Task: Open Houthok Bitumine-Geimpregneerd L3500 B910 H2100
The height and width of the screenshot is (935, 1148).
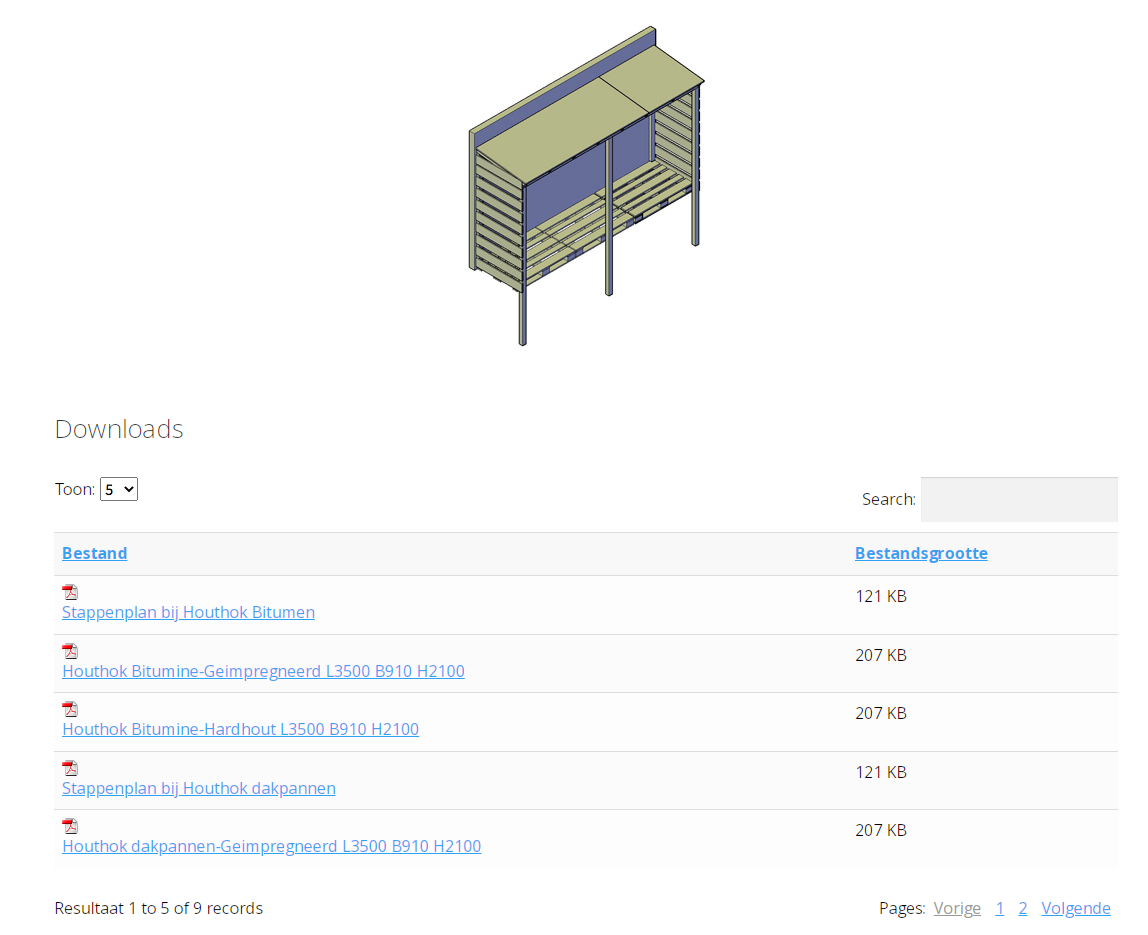Action: pos(264,671)
